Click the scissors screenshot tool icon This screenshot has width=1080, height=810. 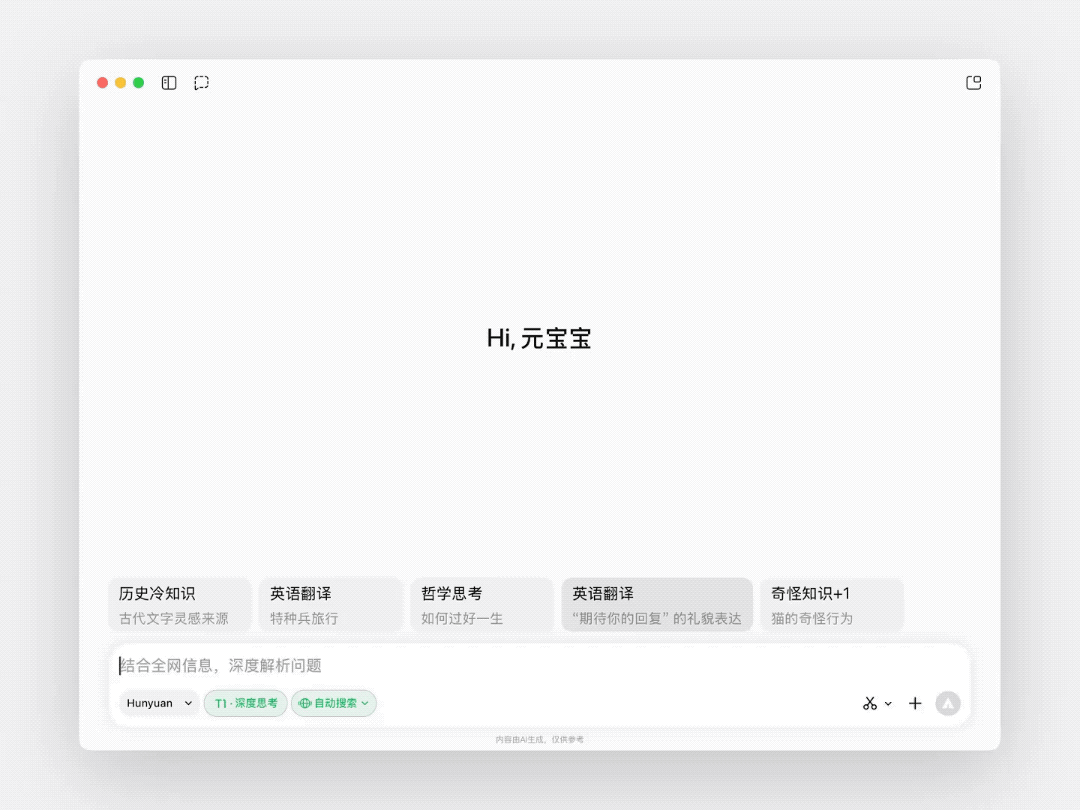(x=869, y=704)
